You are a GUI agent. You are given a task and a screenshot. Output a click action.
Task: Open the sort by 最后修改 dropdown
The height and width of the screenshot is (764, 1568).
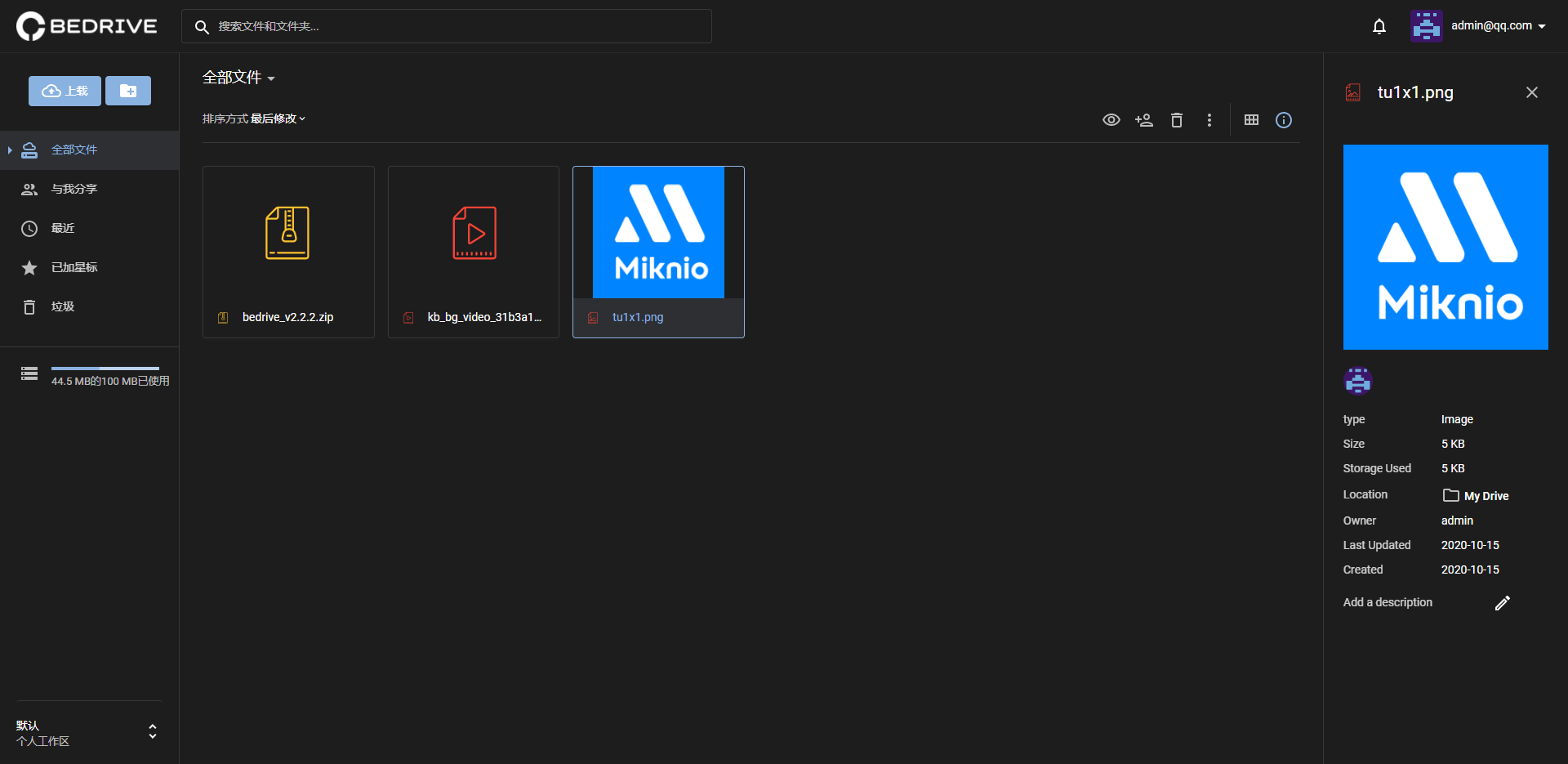(x=254, y=118)
